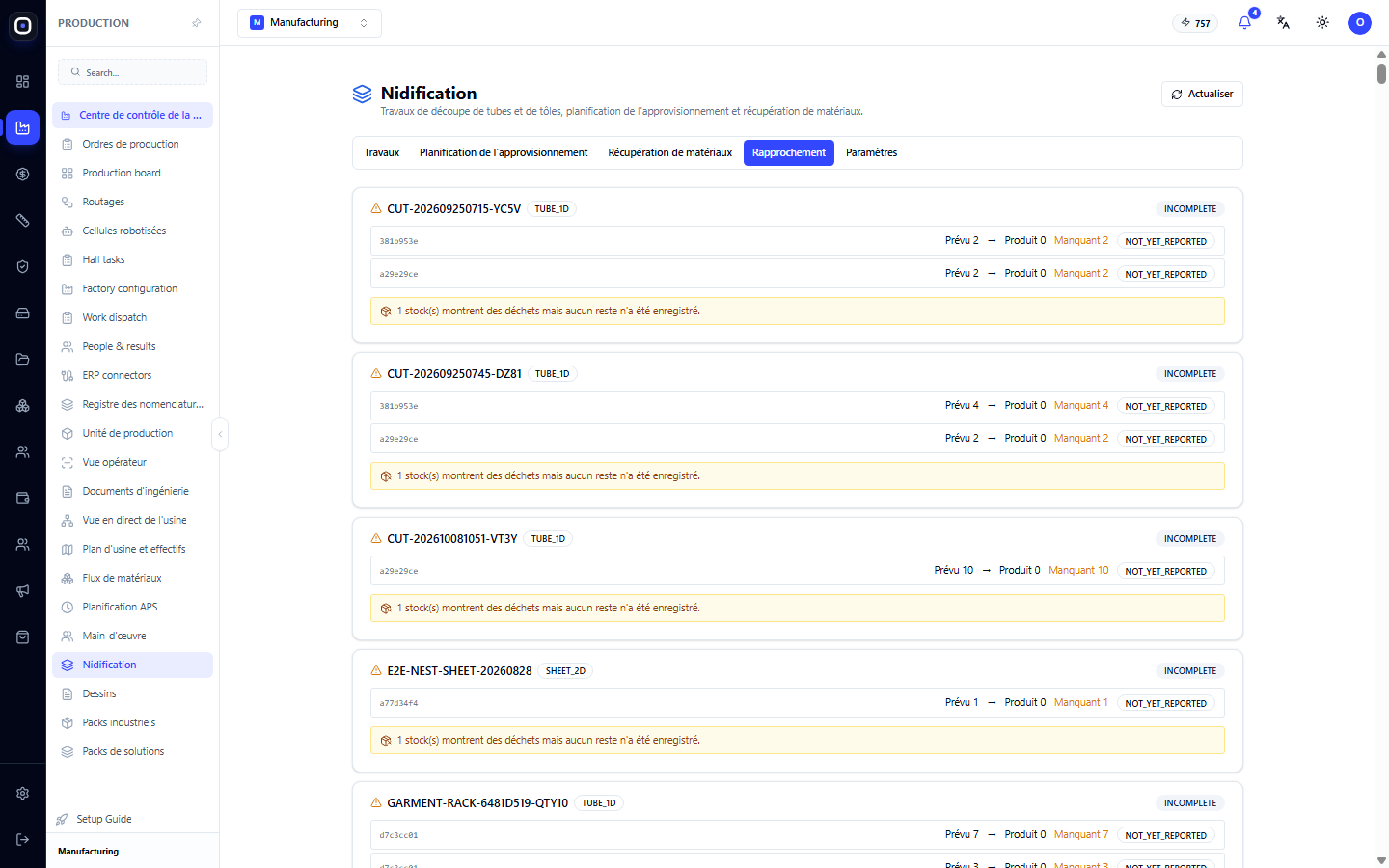The width and height of the screenshot is (1389, 868).
Task: Select the Récupération de matériaux tab
Action: (670, 152)
